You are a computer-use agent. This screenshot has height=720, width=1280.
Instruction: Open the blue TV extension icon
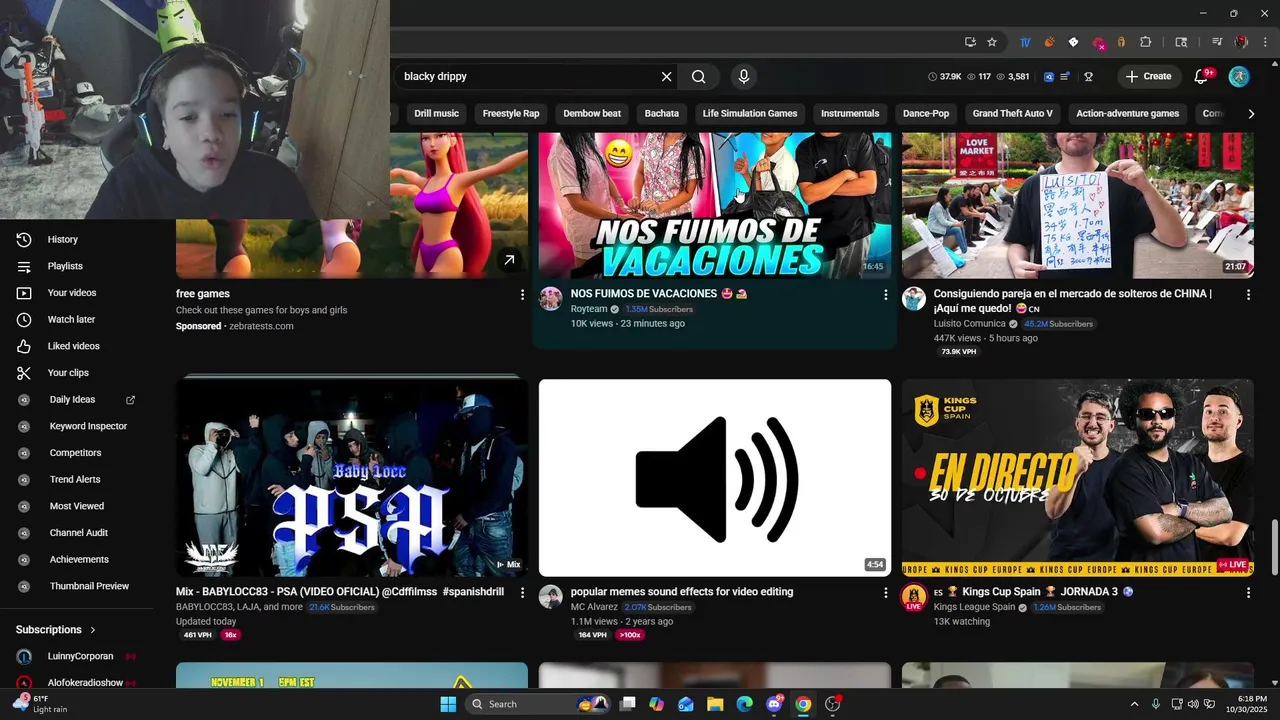1025,42
